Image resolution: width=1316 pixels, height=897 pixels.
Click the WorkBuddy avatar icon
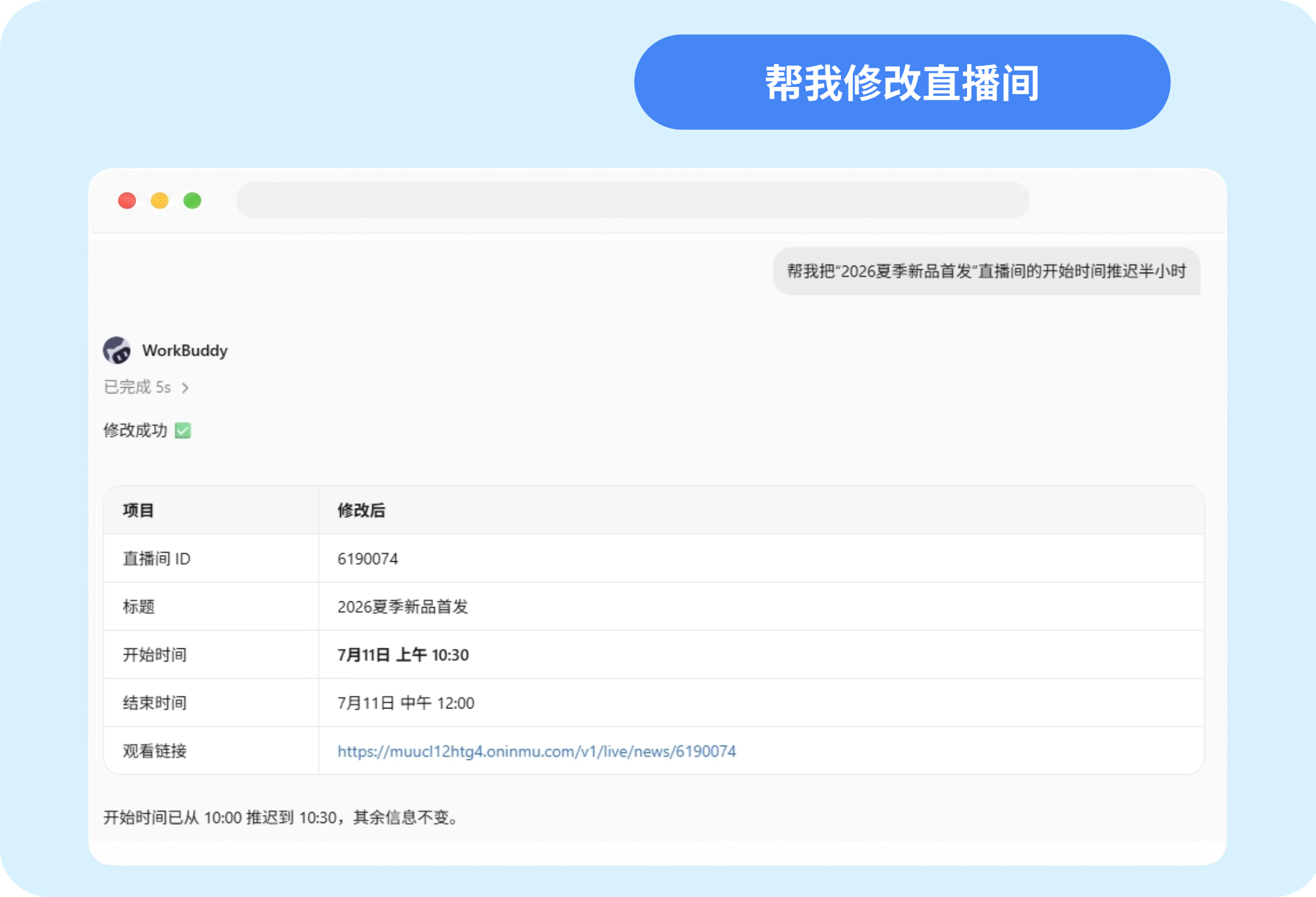click(x=117, y=350)
